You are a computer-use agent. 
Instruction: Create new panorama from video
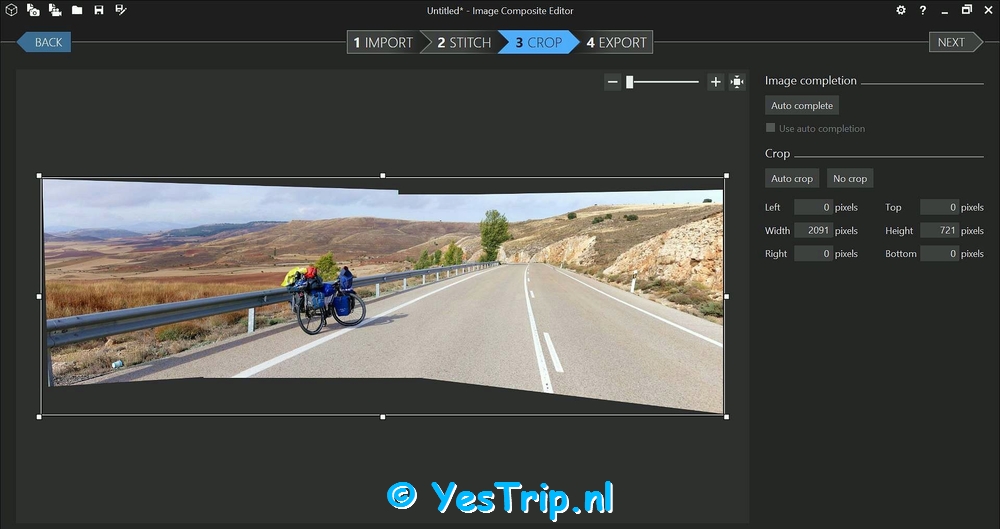(54, 10)
